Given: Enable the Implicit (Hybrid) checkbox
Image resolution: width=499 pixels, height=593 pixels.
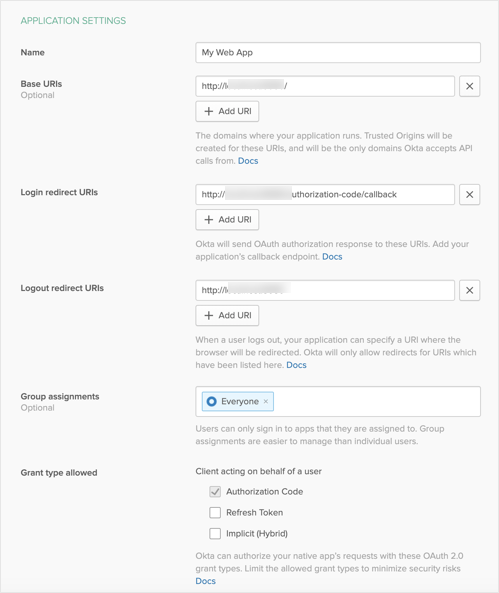Looking at the screenshot, I should pyautogui.click(x=215, y=534).
